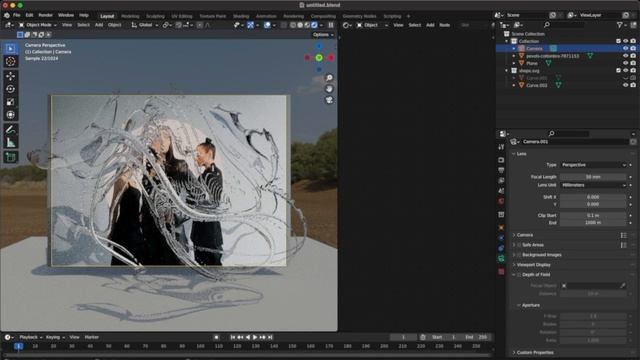640x360 pixels.
Task: Click the Shift X value field
Action: coord(593,197)
